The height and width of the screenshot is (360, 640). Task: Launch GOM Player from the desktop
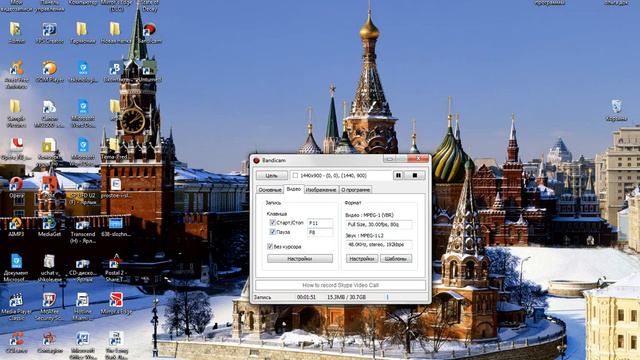tap(49, 72)
